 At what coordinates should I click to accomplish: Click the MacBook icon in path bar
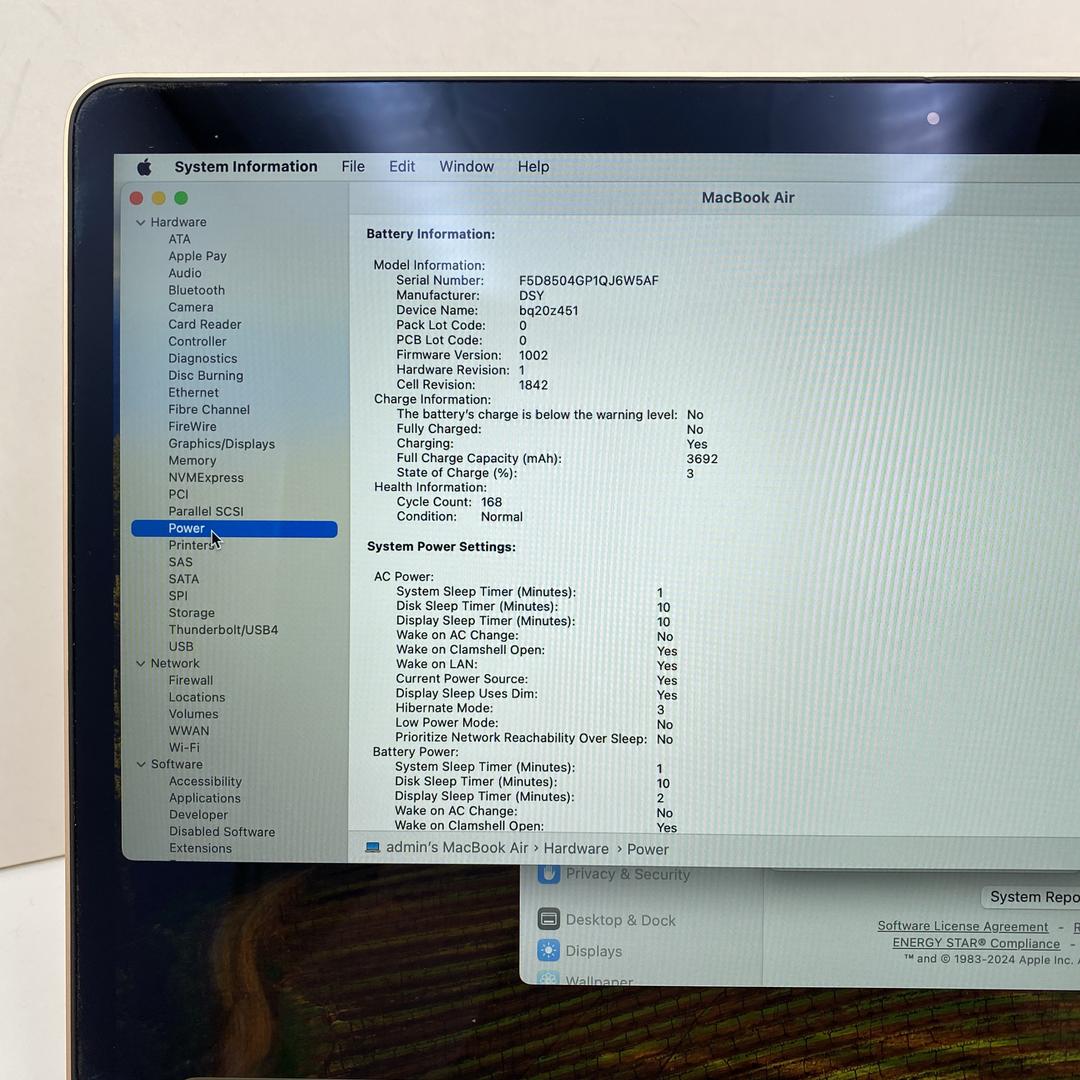[x=373, y=848]
